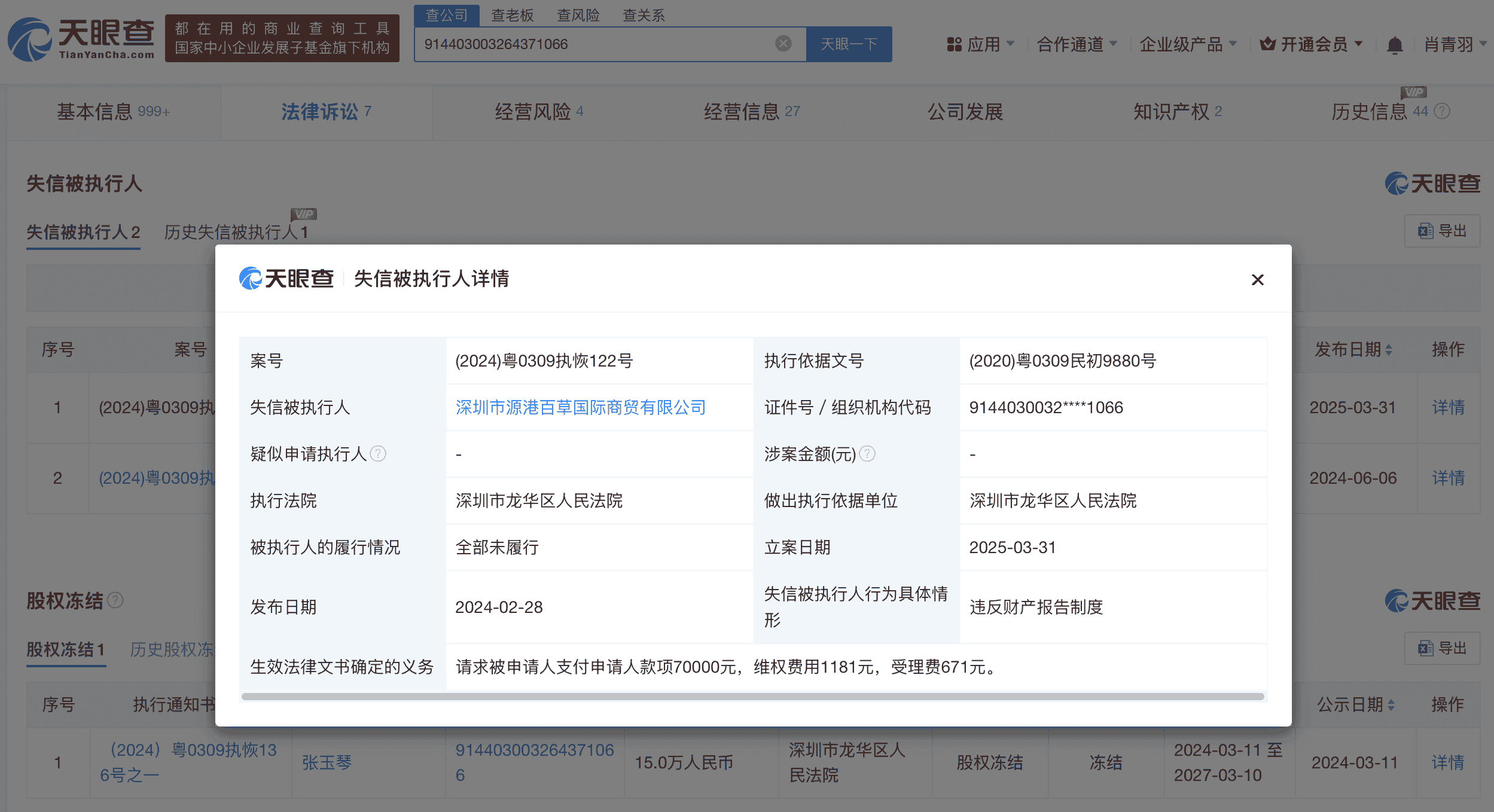Click the help icon next to 疑似申请执行人
1494x812 pixels.
tap(379, 454)
